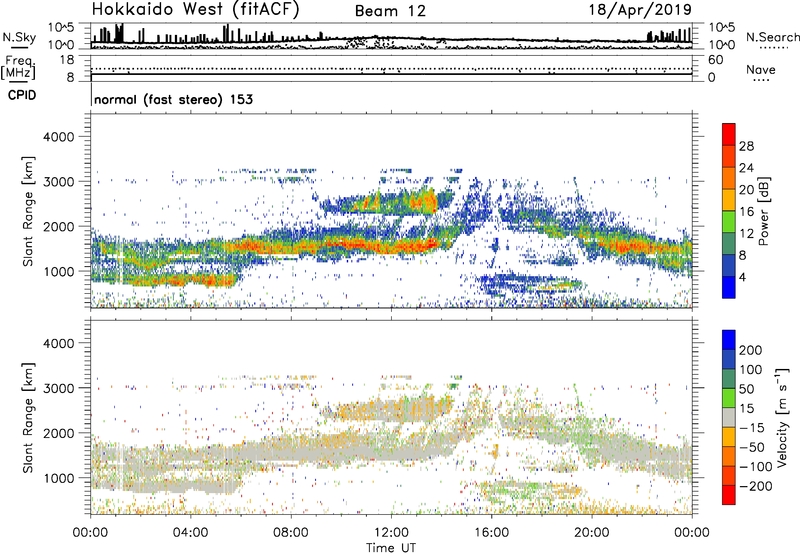Select the 'Beam 12' label
The width and height of the screenshot is (800, 554).
coord(390,11)
